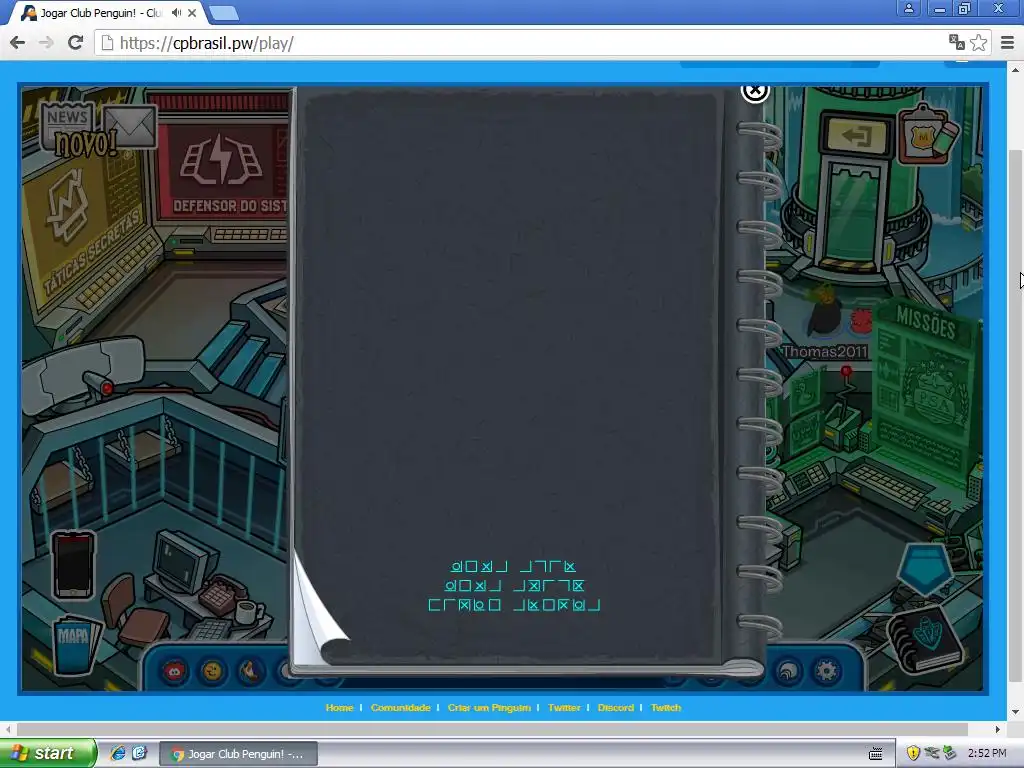Click the browser back arrow
The height and width of the screenshot is (768, 1024).
tap(18, 43)
